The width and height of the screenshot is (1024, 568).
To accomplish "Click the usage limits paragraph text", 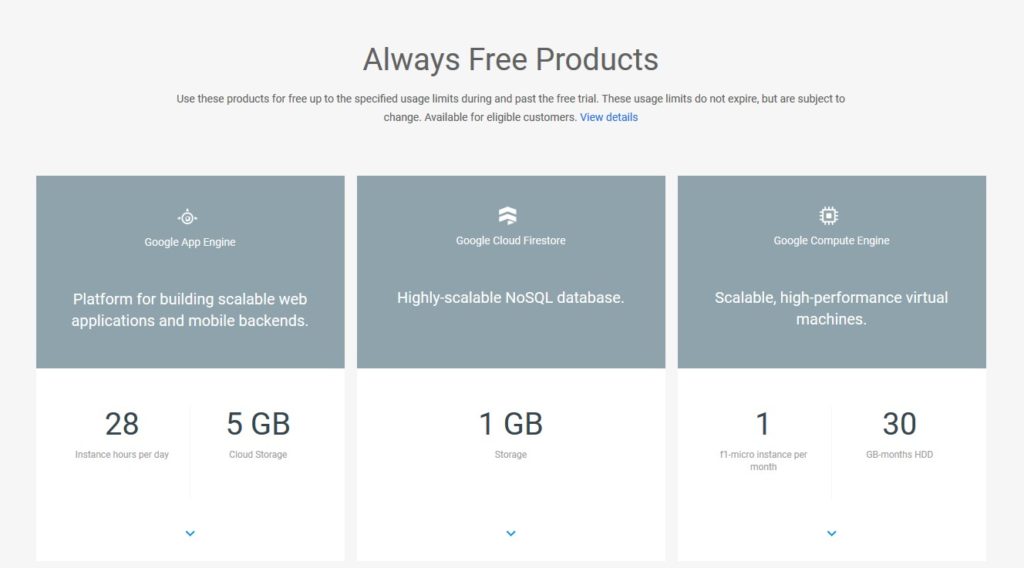I will [511, 108].
